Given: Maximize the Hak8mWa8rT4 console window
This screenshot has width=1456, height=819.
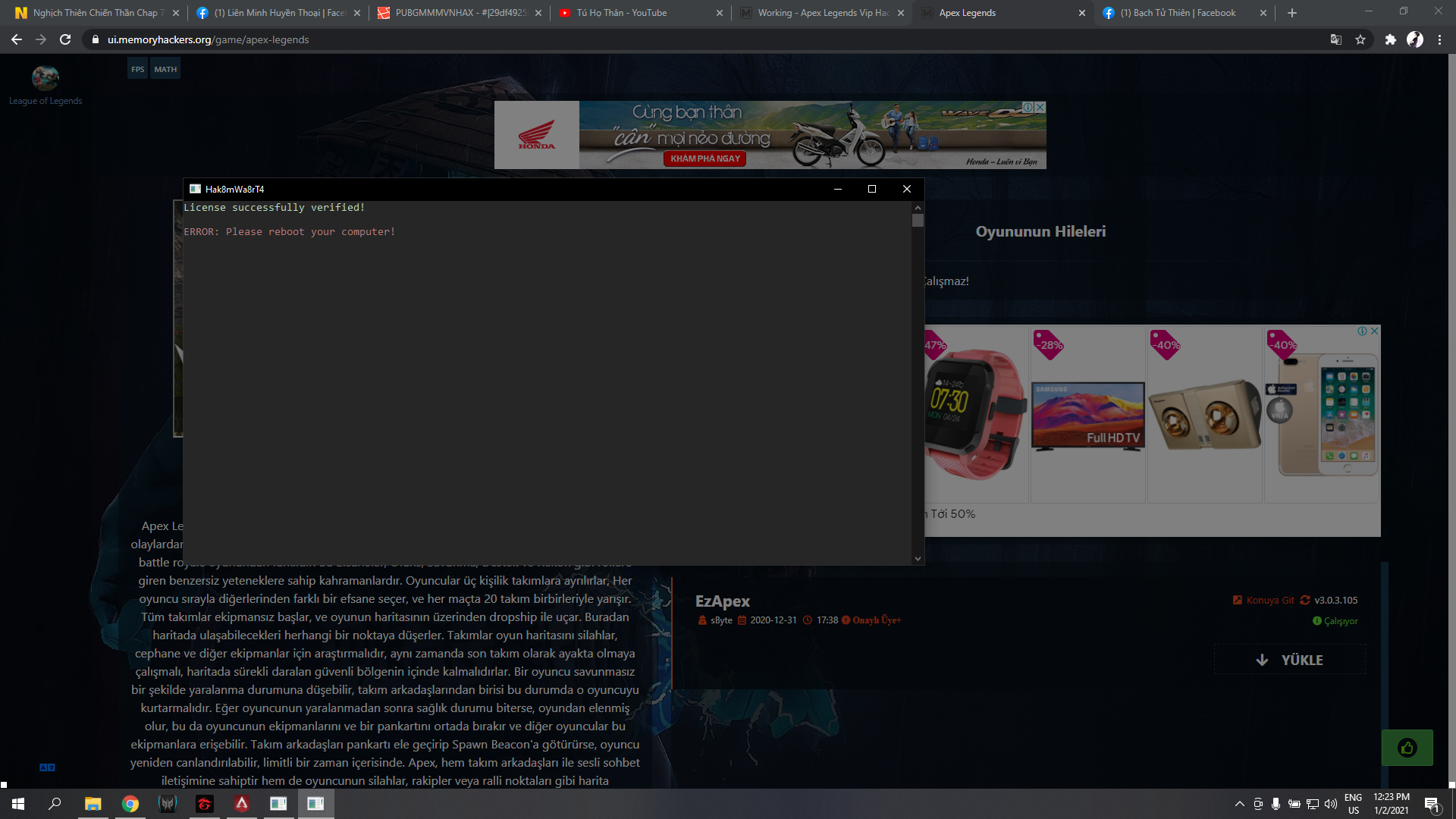Looking at the screenshot, I should pos(872,189).
